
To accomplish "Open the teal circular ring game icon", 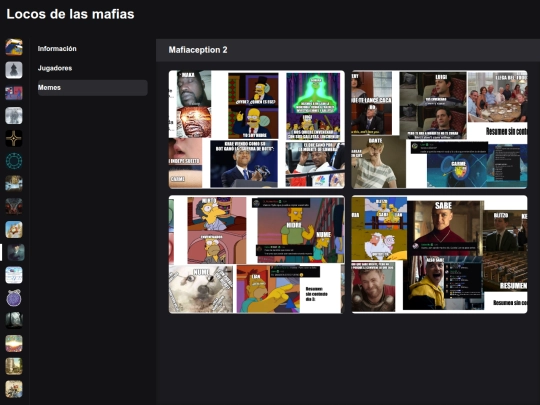I will click(x=14, y=161).
